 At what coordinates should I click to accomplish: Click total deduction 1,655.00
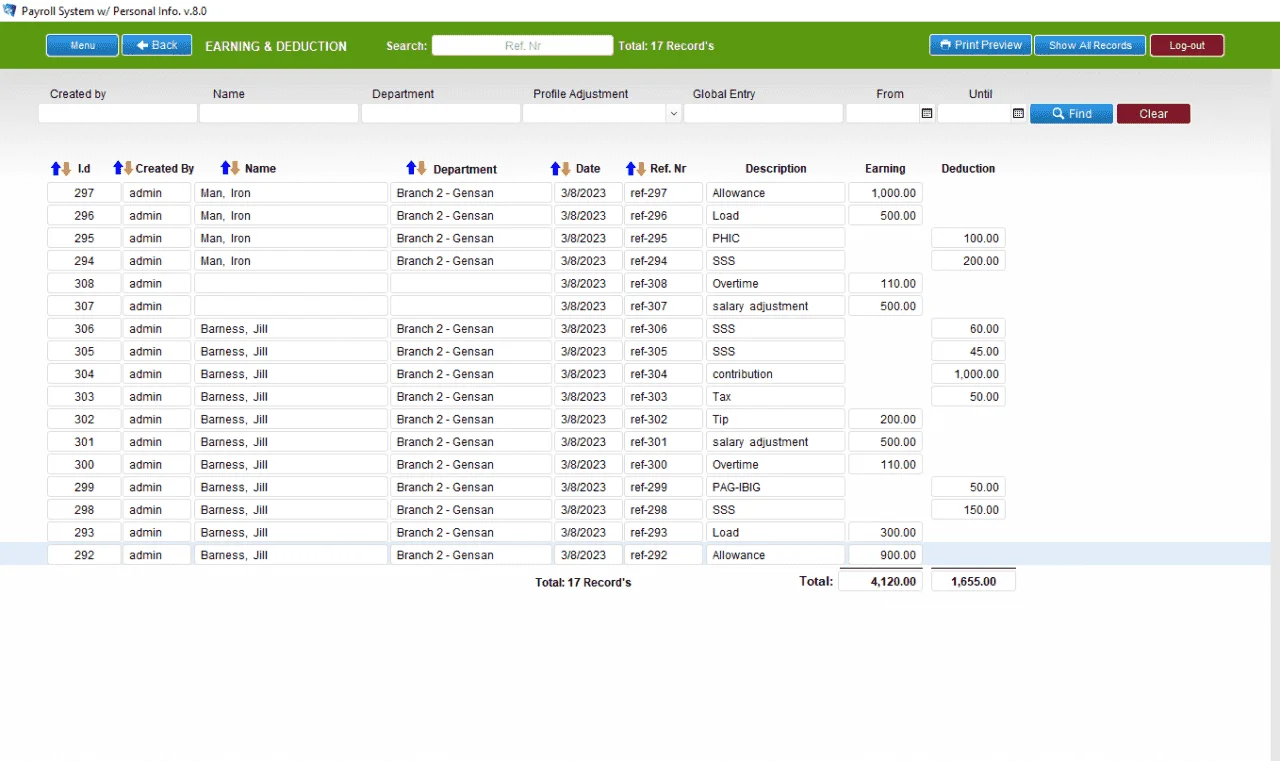[973, 581]
